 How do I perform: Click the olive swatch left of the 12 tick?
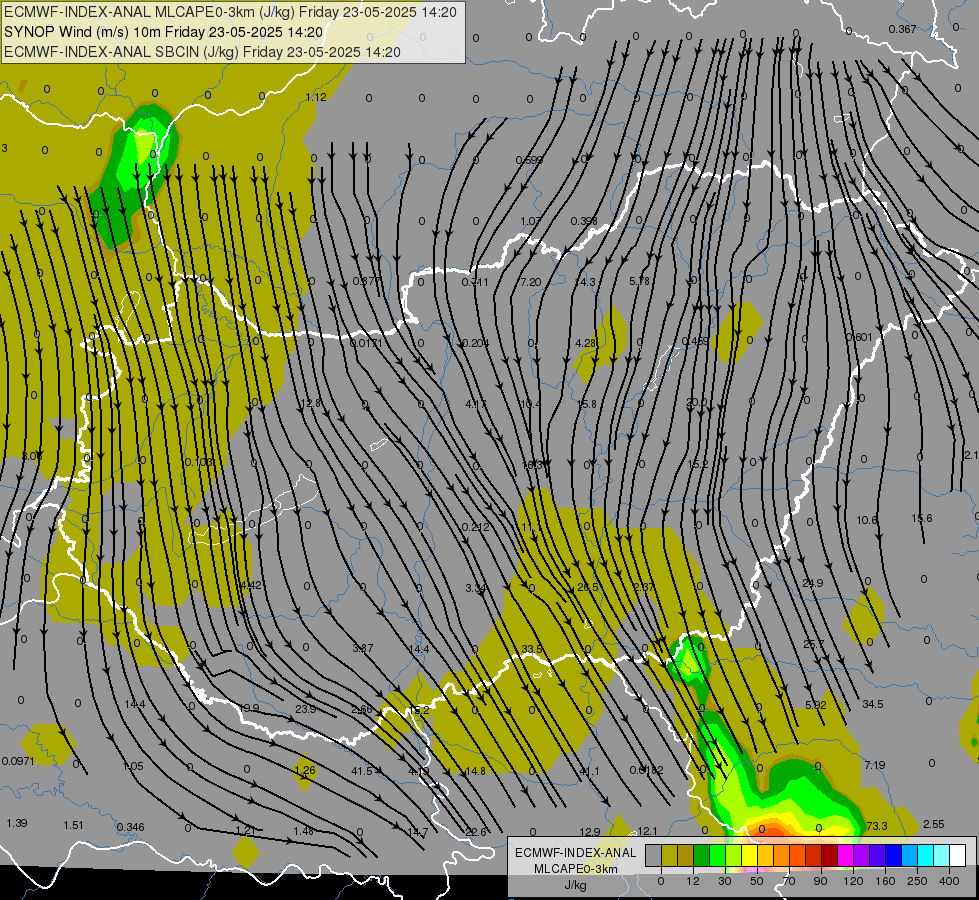[669, 856]
